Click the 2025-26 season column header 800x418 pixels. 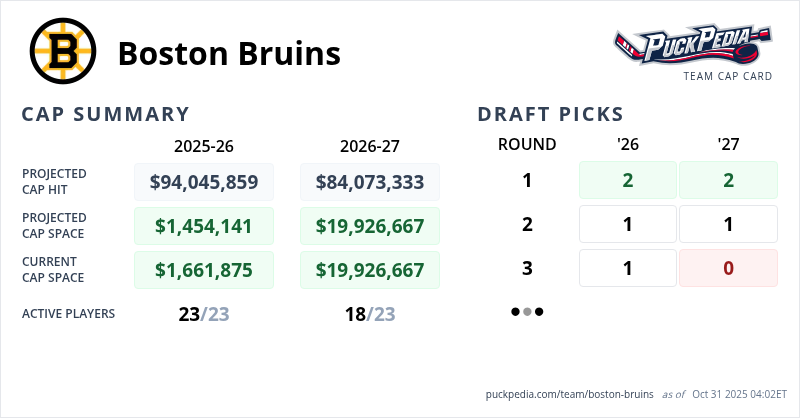pyautogui.click(x=204, y=145)
